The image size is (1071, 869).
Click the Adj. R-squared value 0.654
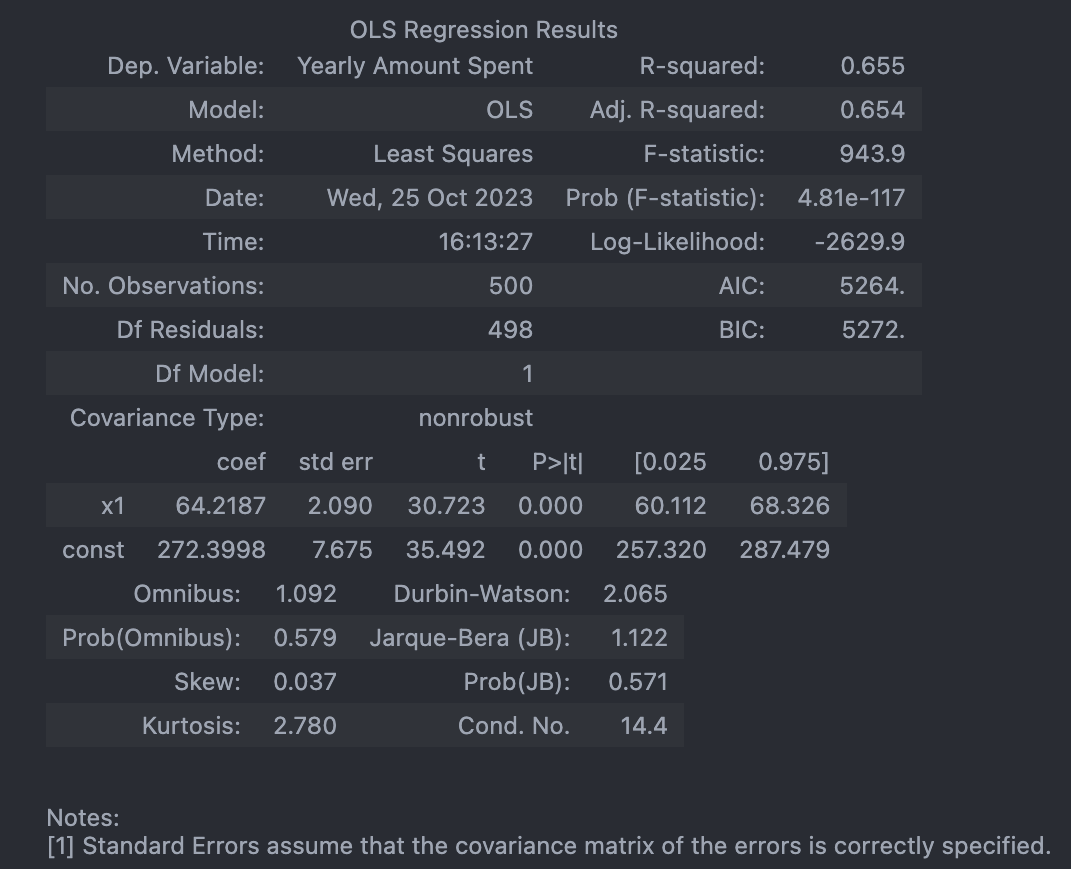[872, 110]
